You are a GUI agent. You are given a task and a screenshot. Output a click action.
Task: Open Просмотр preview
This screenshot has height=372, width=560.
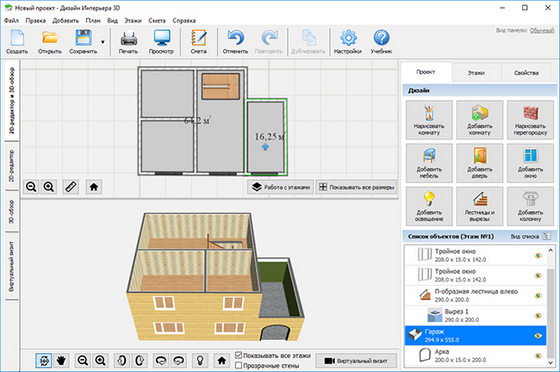[161, 42]
